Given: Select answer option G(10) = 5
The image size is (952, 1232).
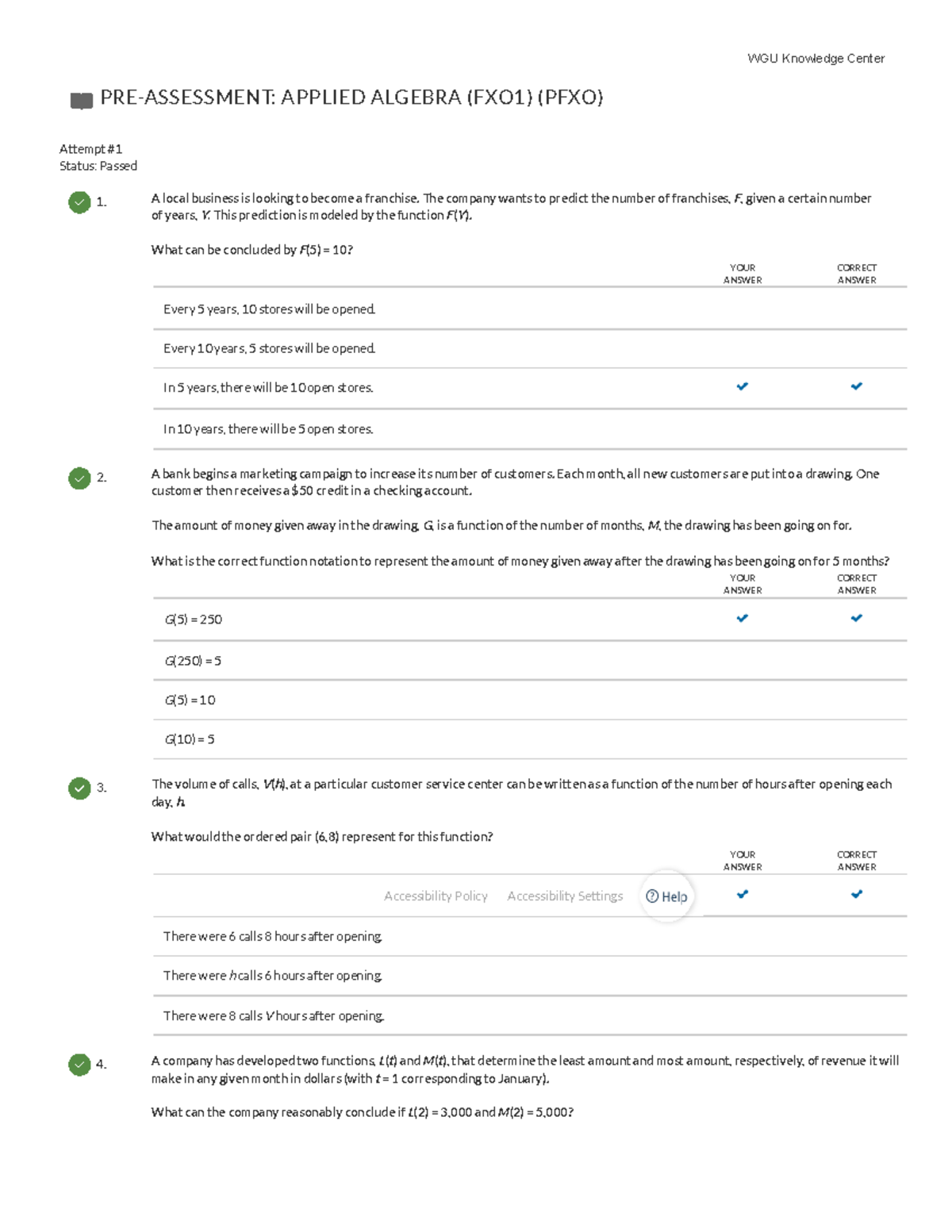Looking at the screenshot, I should [x=190, y=739].
